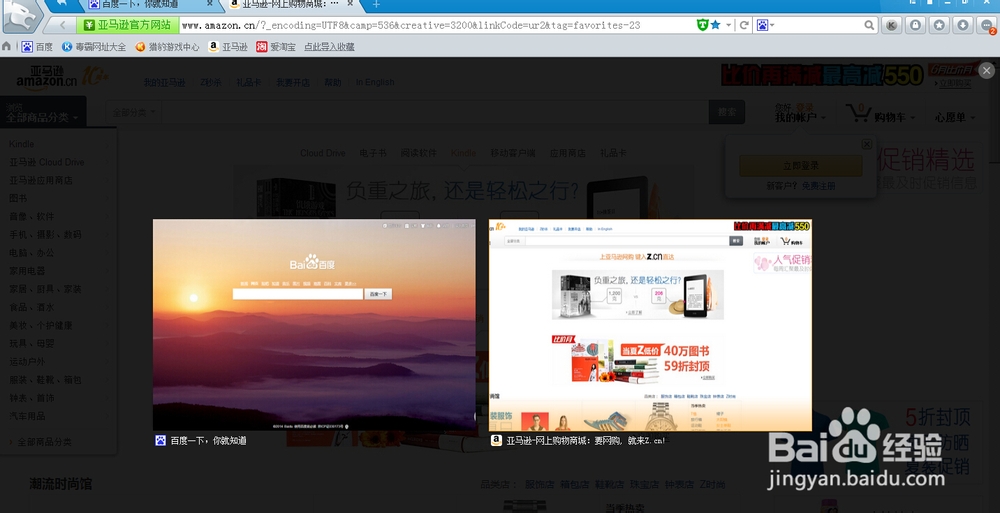Image resolution: width=1000 pixels, height=513 pixels.
Task: Select the 亚马逊-网上购物商城 tab
Action: pyautogui.click(x=284, y=4)
